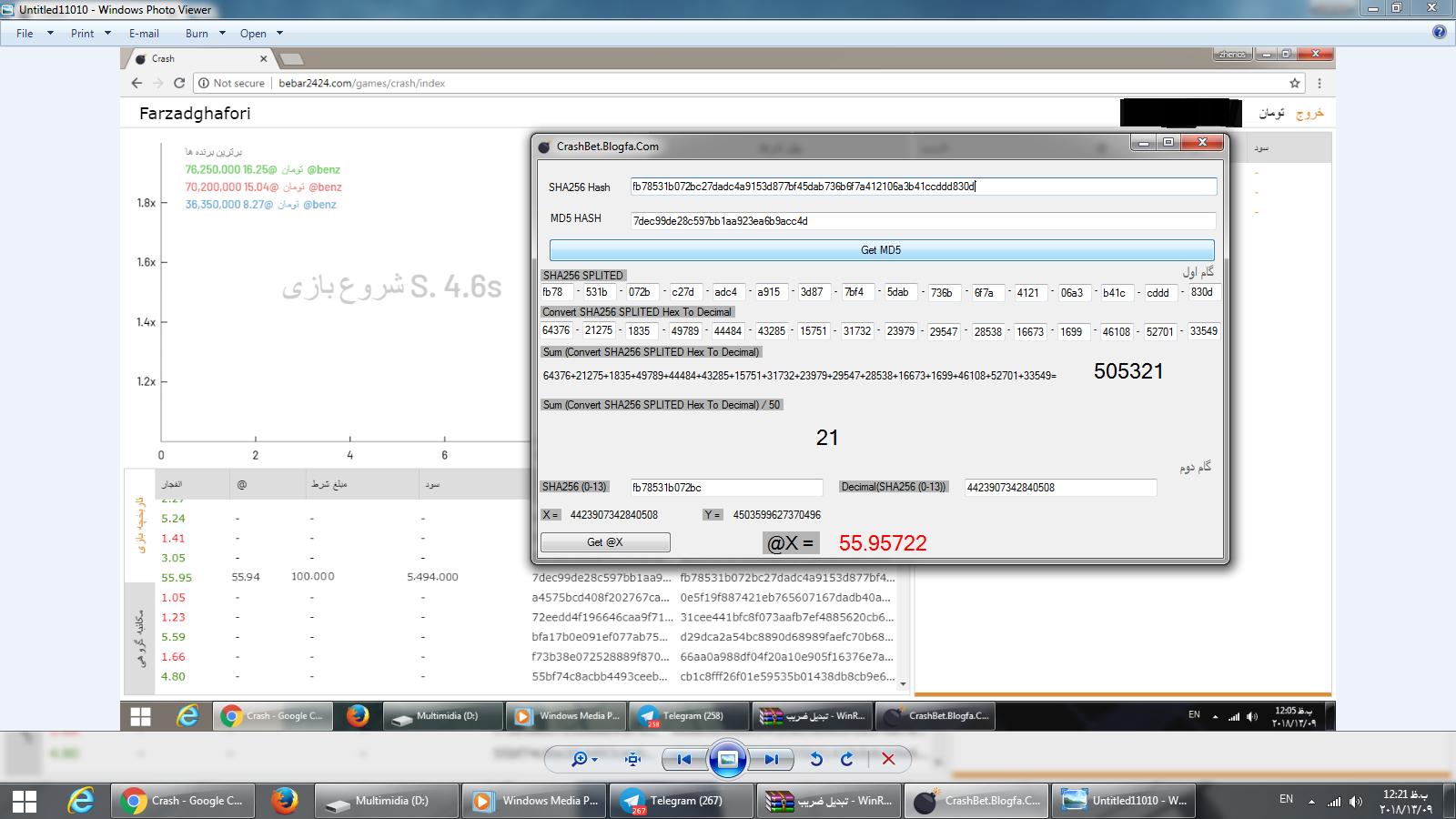Expand the Open menu dropdown arrow
The image size is (1456, 819).
pyautogui.click(x=279, y=34)
